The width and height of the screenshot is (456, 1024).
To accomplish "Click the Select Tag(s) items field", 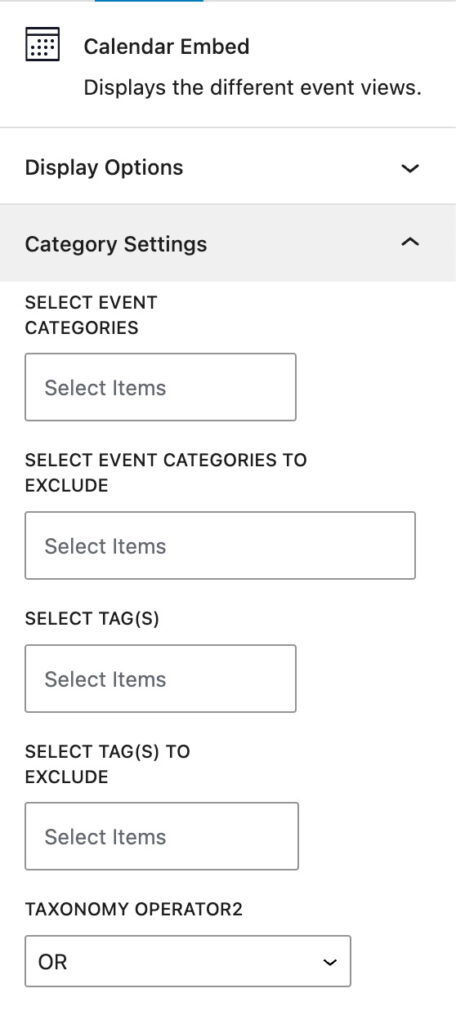I will coord(160,679).
